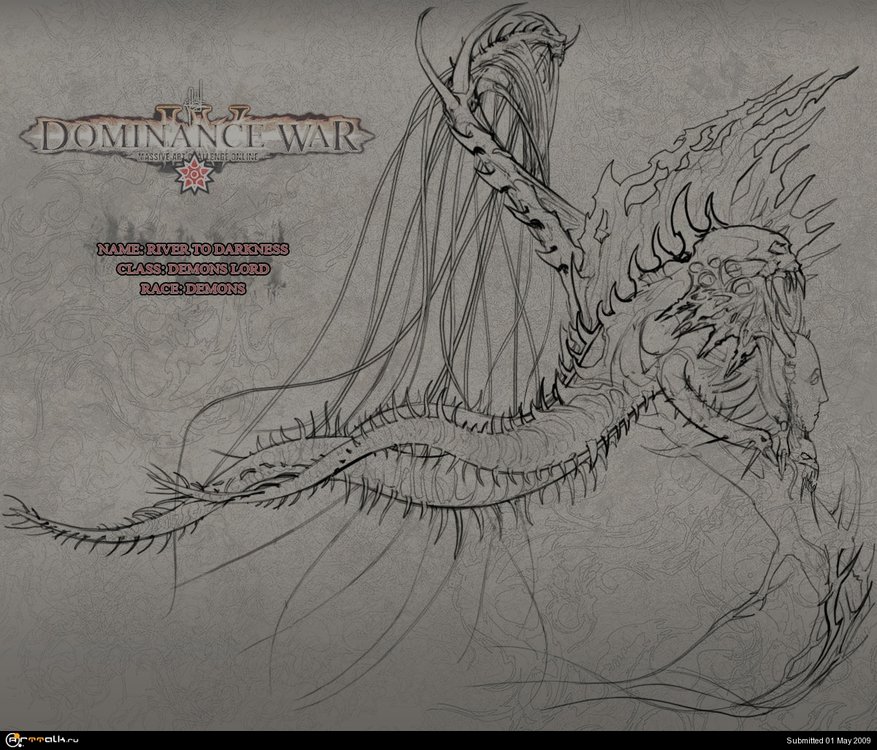
Task: Click the Submitted 01 May 2009 caption
Action: (x=828, y=740)
